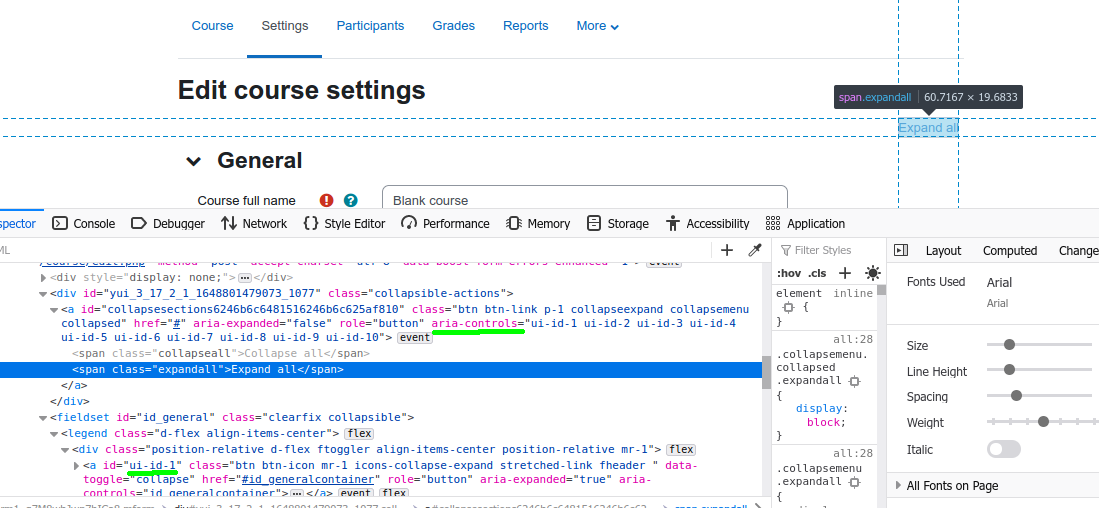The image size is (1099, 508).
Task: Open the More dropdown menu
Action: click(598, 26)
